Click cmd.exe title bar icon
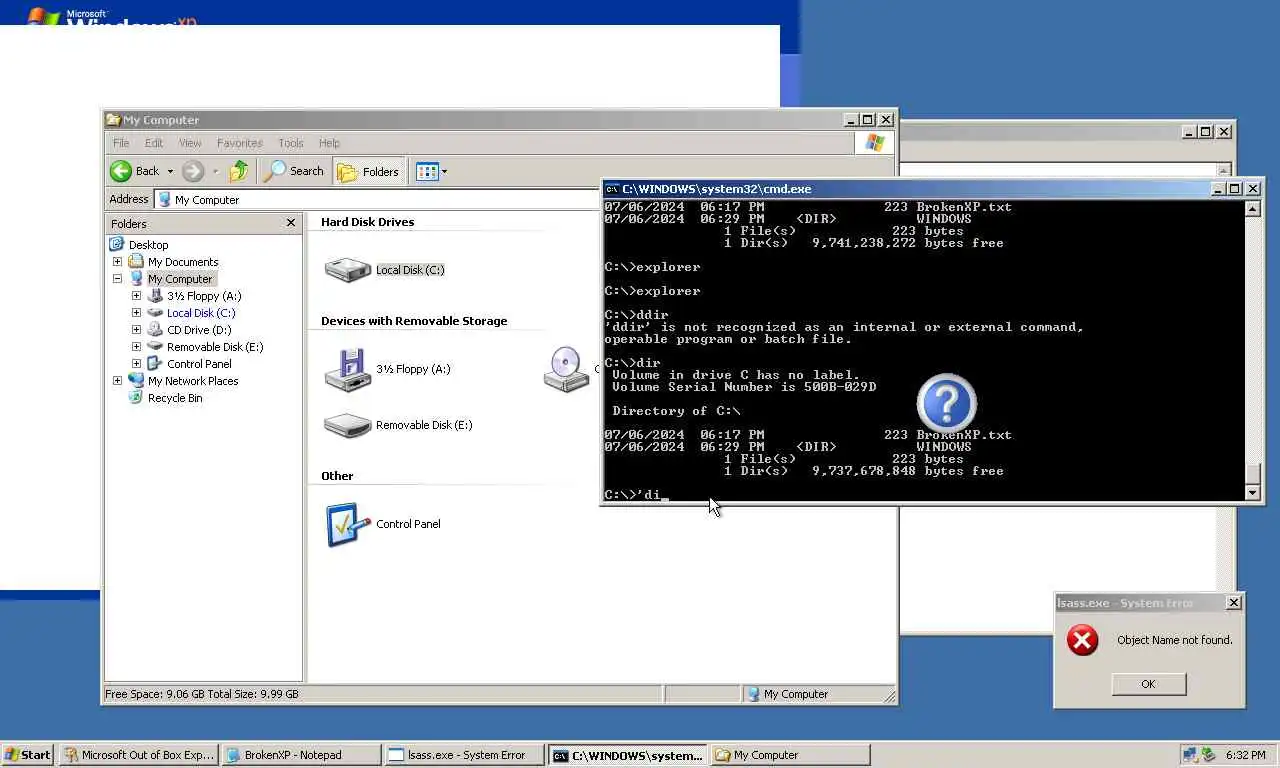Image resolution: width=1280 pixels, height=768 pixels. pyautogui.click(x=612, y=189)
